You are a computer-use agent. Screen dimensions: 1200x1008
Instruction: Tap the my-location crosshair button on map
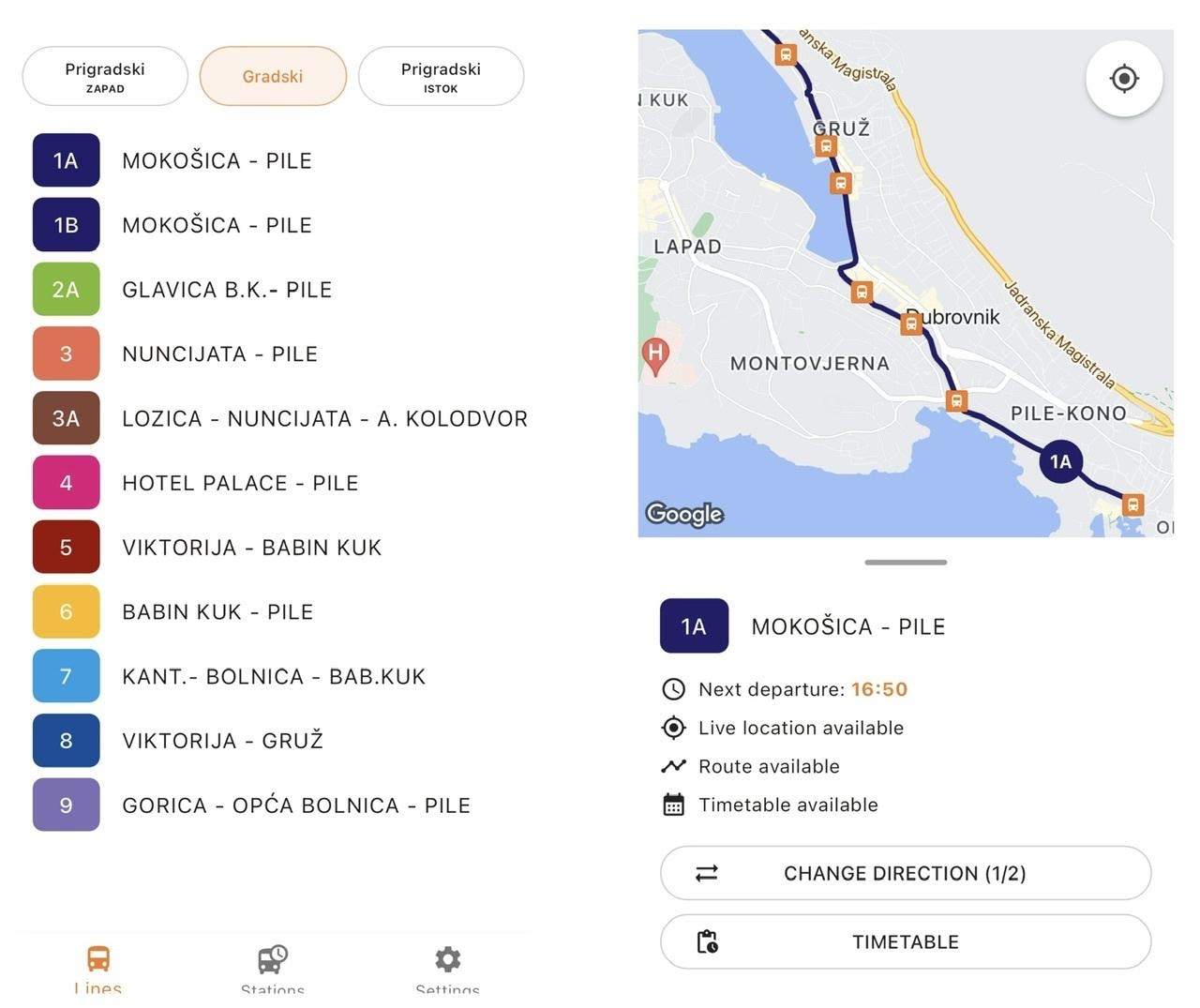point(1123,78)
